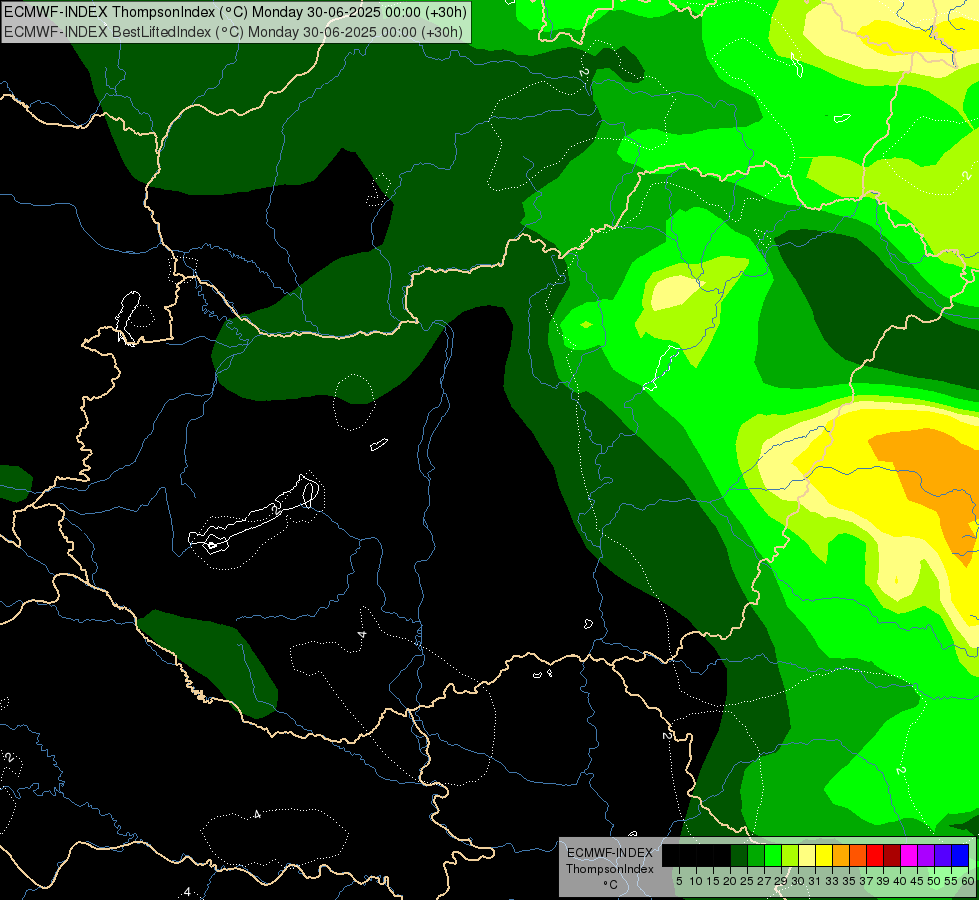Select the blue 55-60 legend swatch
Viewport: 979px width, 900px height.
coord(960,855)
